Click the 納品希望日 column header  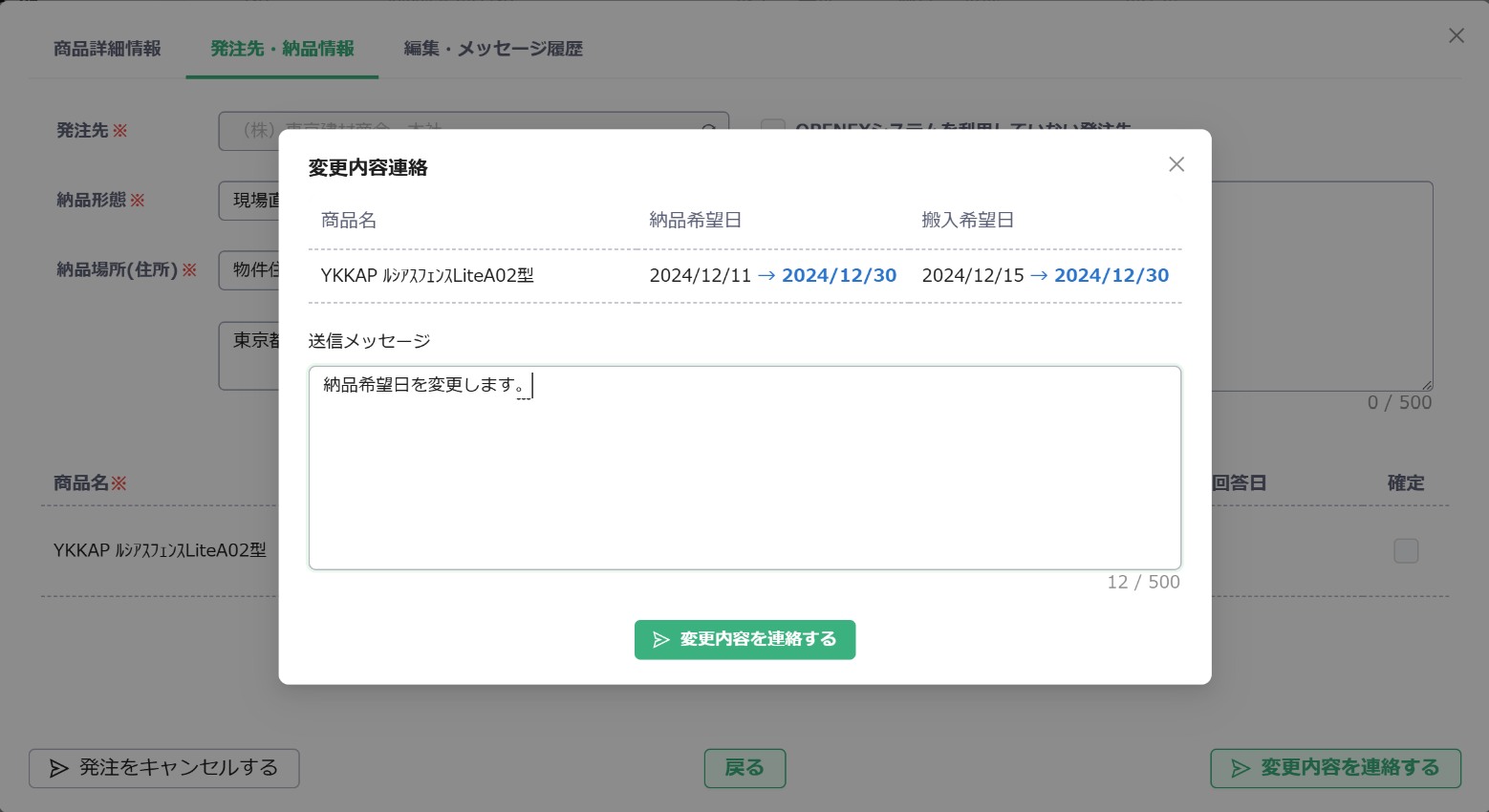click(x=696, y=221)
